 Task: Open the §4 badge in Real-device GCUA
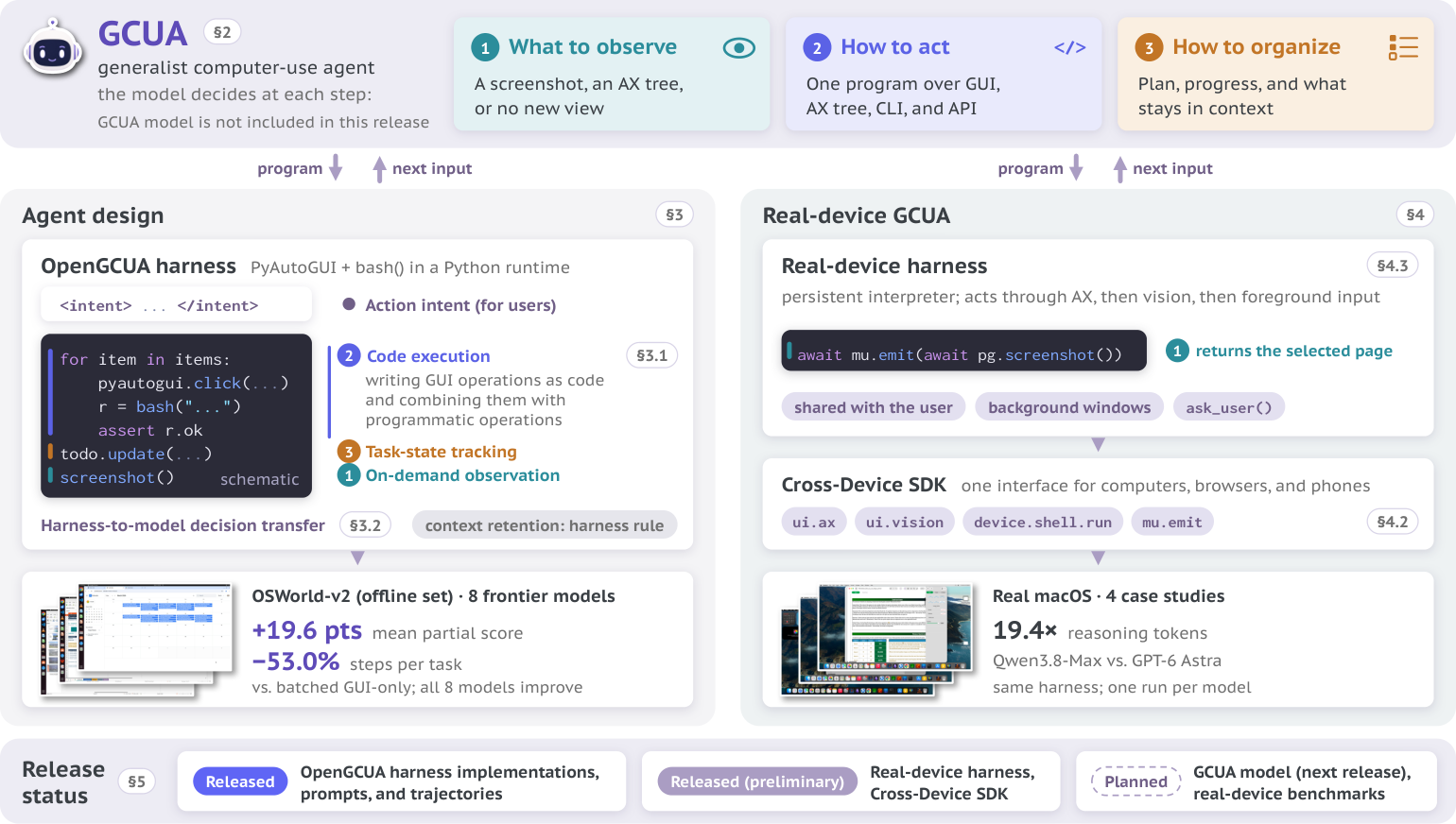tap(1415, 215)
